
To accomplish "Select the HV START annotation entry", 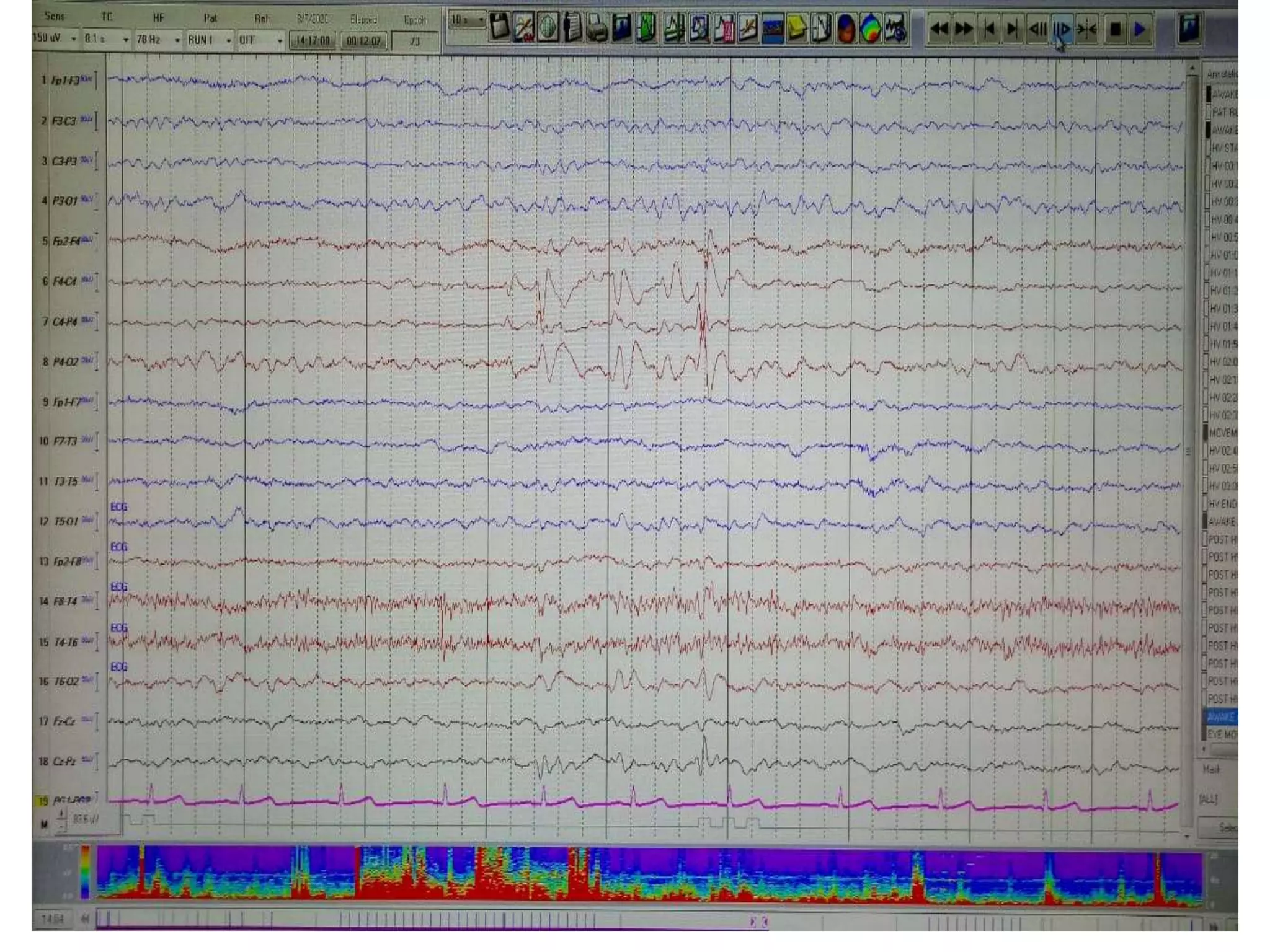I will pyautogui.click(x=1224, y=148).
